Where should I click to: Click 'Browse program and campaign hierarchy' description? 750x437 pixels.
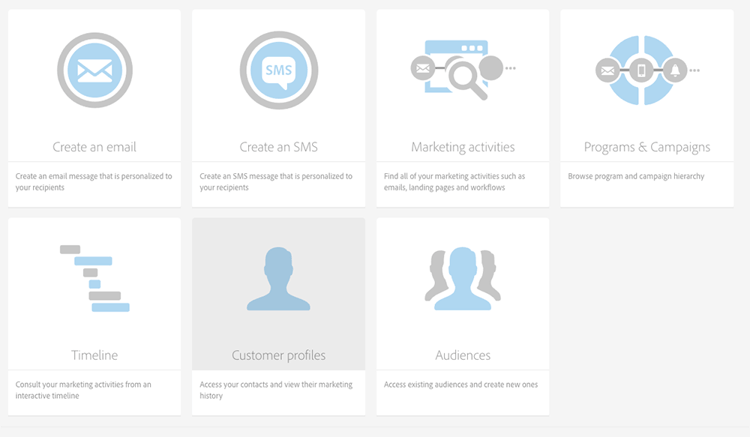coord(635,176)
